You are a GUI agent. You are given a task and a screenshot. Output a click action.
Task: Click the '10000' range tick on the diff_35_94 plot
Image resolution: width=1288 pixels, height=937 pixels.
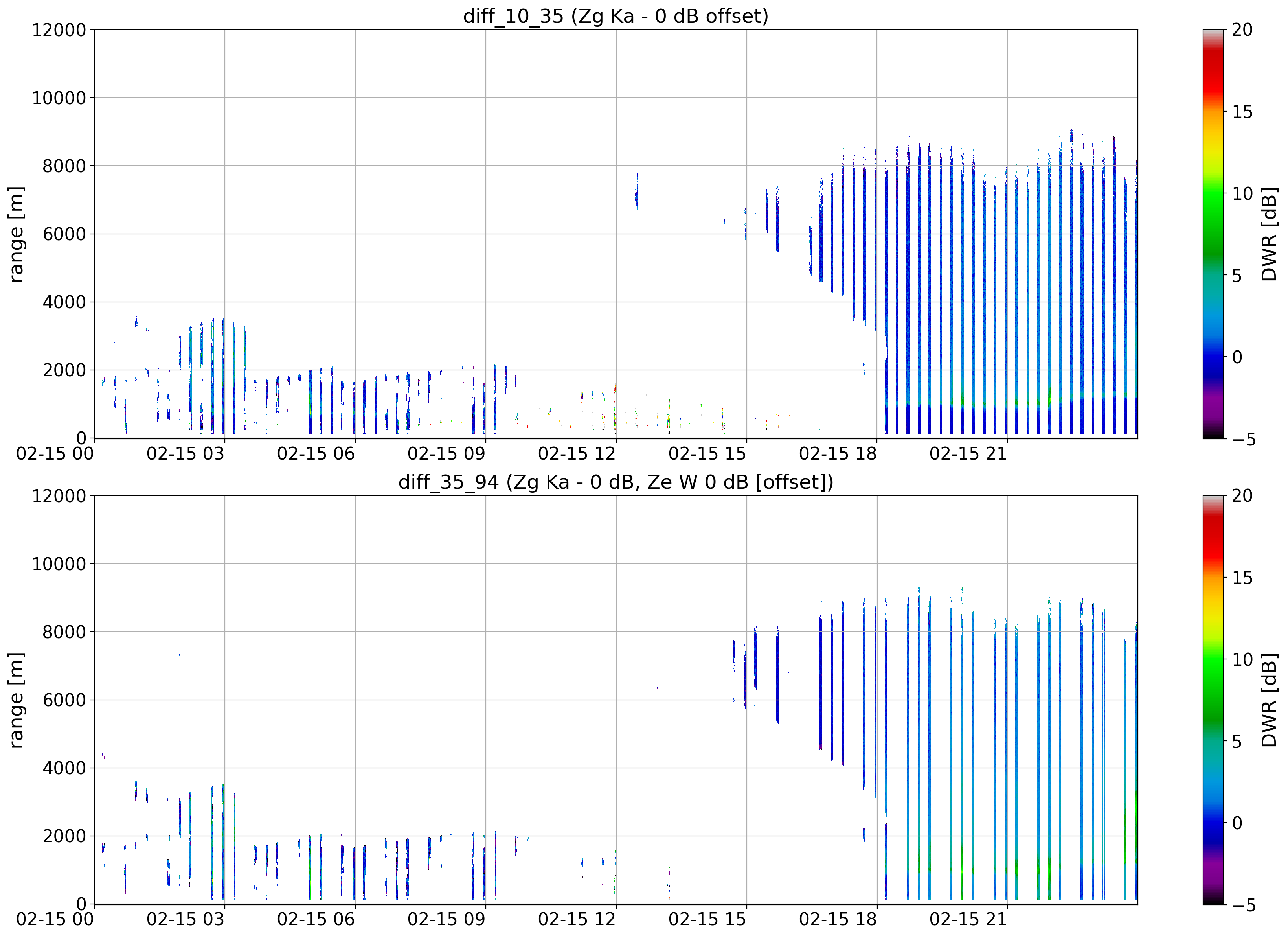[x=59, y=564]
